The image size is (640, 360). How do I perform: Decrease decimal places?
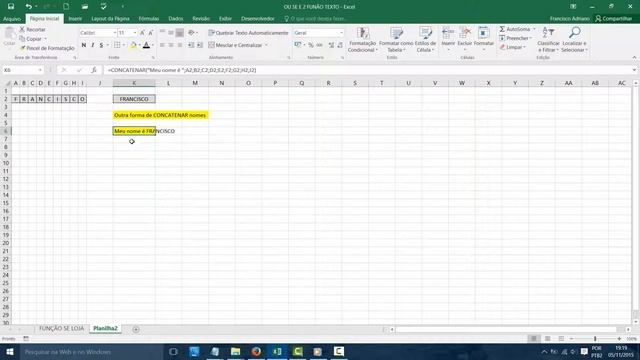point(340,45)
